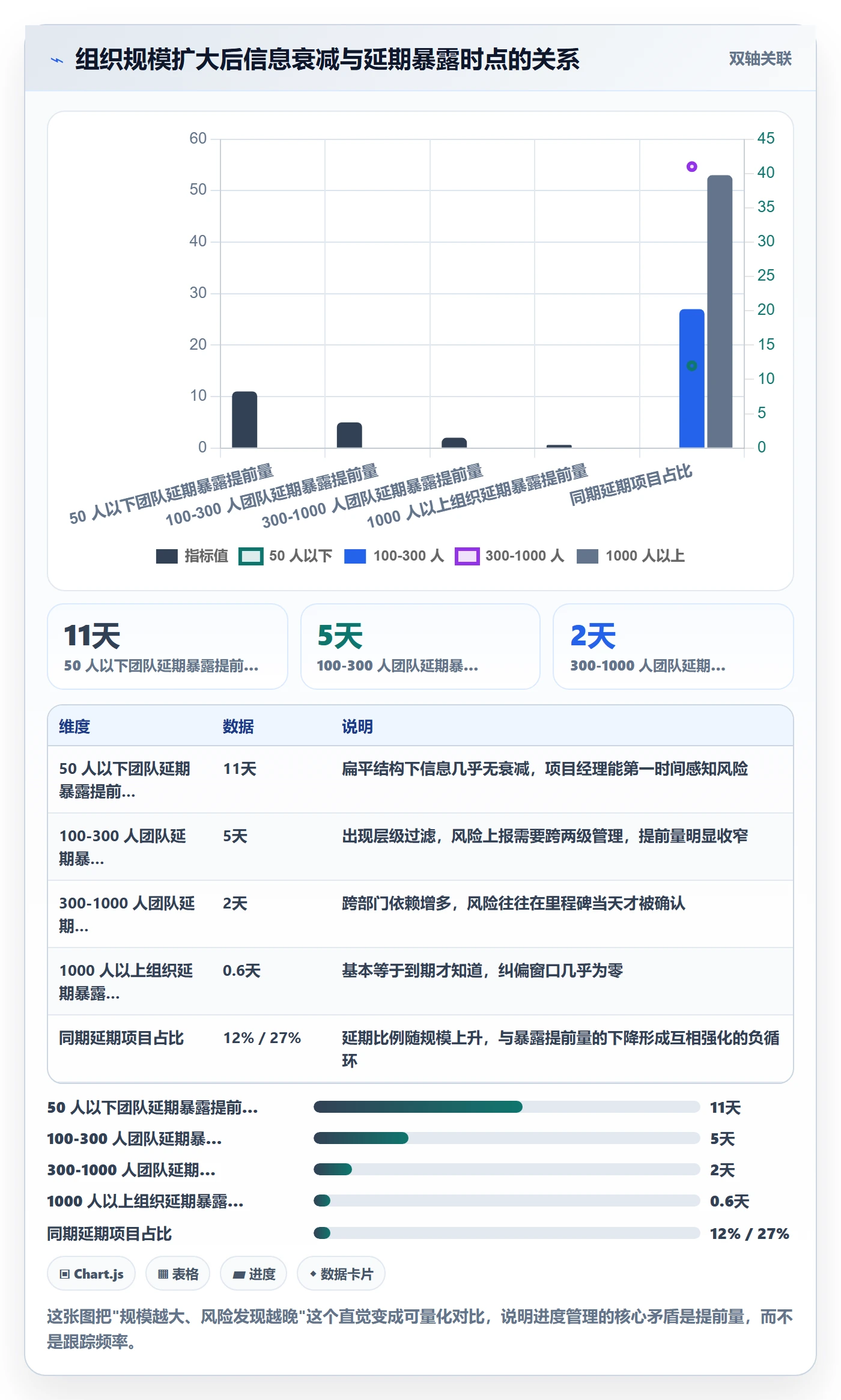Click table cell showing 0.6天
Image resolution: width=841 pixels, height=1400 pixels.
click(x=241, y=970)
